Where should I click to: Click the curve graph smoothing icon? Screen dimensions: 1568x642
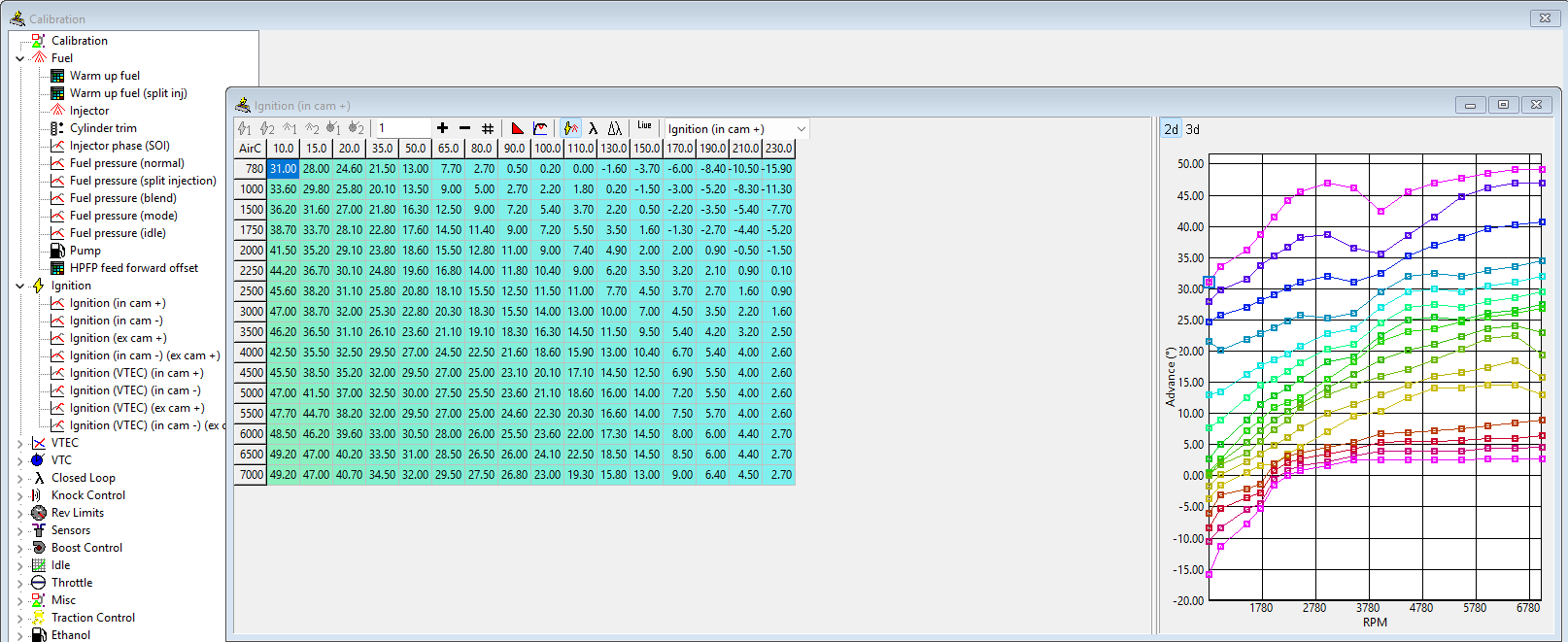pos(540,128)
